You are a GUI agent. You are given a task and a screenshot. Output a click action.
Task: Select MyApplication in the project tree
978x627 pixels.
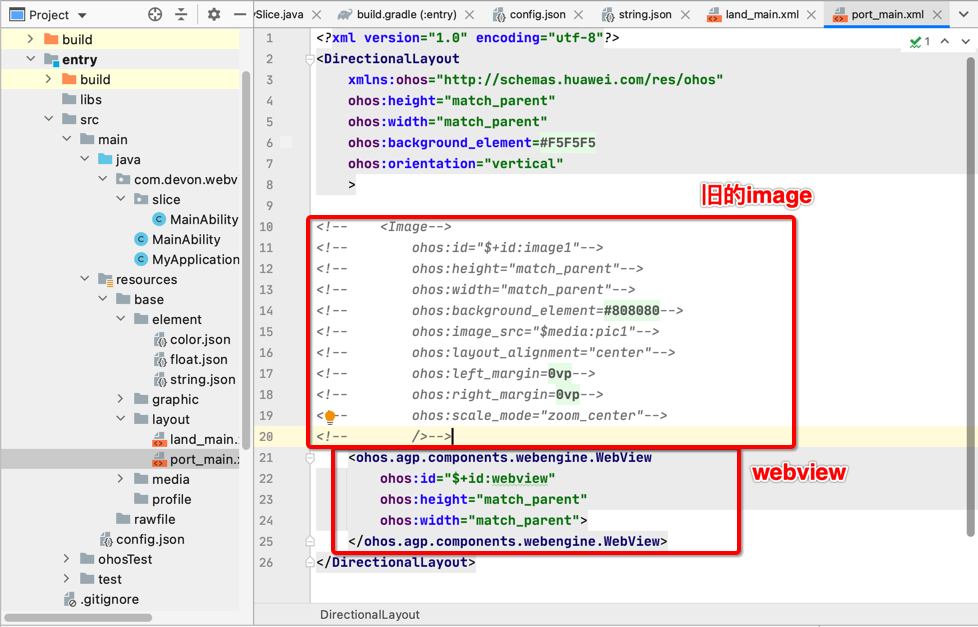click(x=197, y=259)
